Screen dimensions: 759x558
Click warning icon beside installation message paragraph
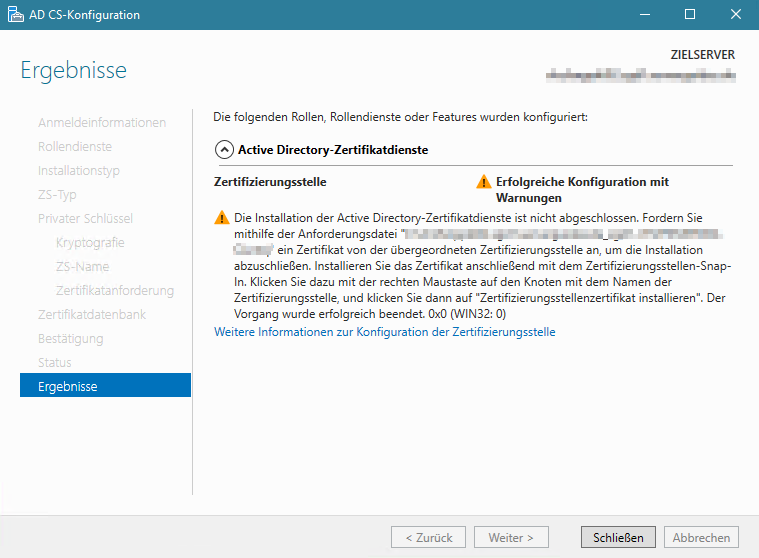click(x=222, y=218)
